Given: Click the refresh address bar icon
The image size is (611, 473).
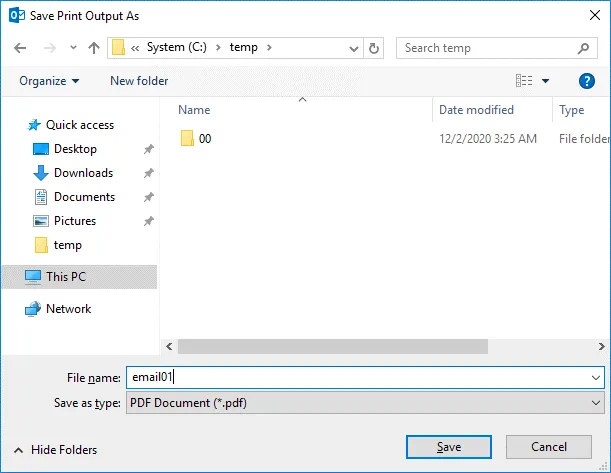Looking at the screenshot, I should (374, 48).
